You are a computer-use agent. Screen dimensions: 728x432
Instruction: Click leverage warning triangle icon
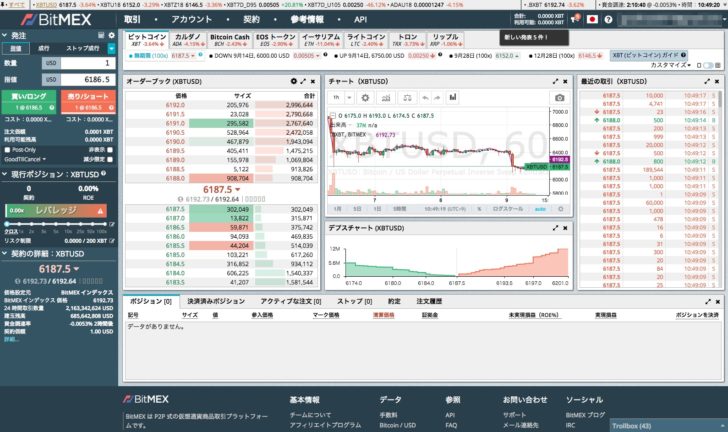(100, 211)
